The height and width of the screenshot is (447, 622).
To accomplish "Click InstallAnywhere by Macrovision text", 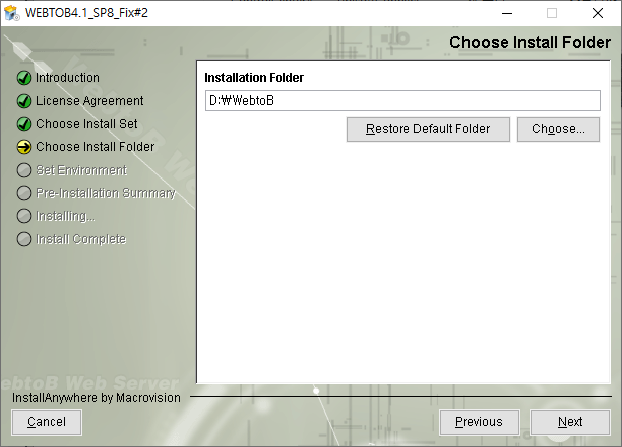I will point(96,398).
